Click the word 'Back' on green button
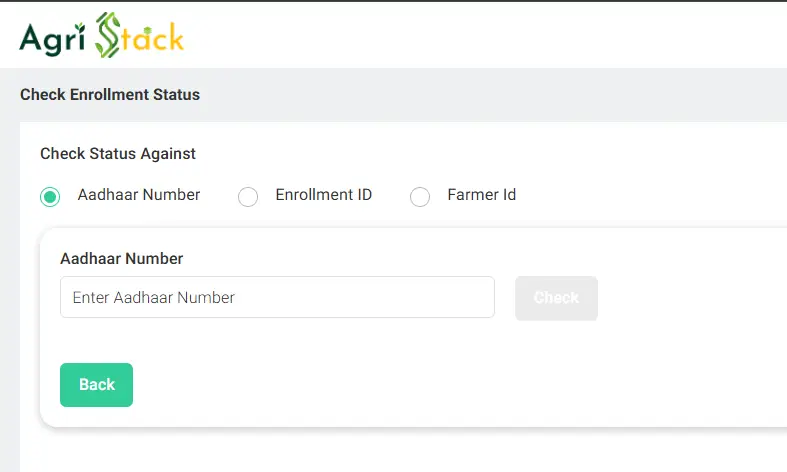This screenshot has height=472, width=787. point(96,385)
